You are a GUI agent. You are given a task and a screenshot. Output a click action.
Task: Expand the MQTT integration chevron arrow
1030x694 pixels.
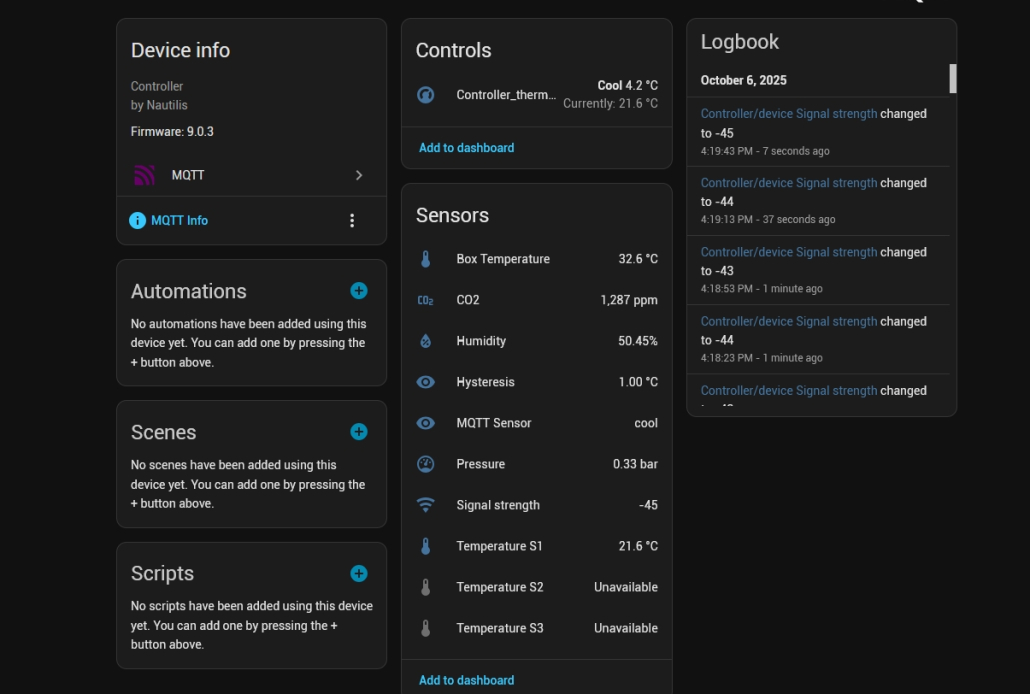[359, 175]
